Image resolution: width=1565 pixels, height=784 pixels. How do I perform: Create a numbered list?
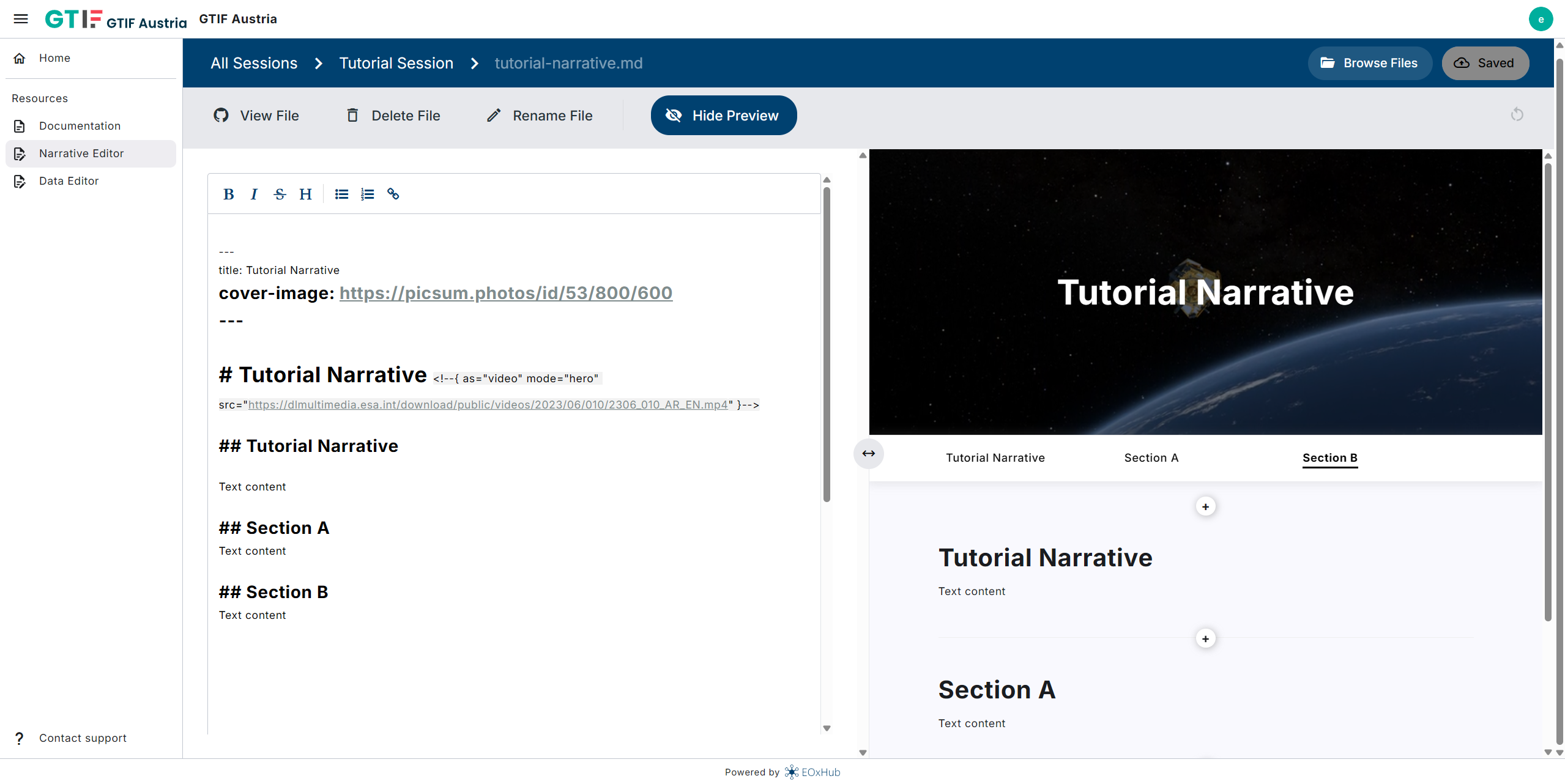click(367, 194)
